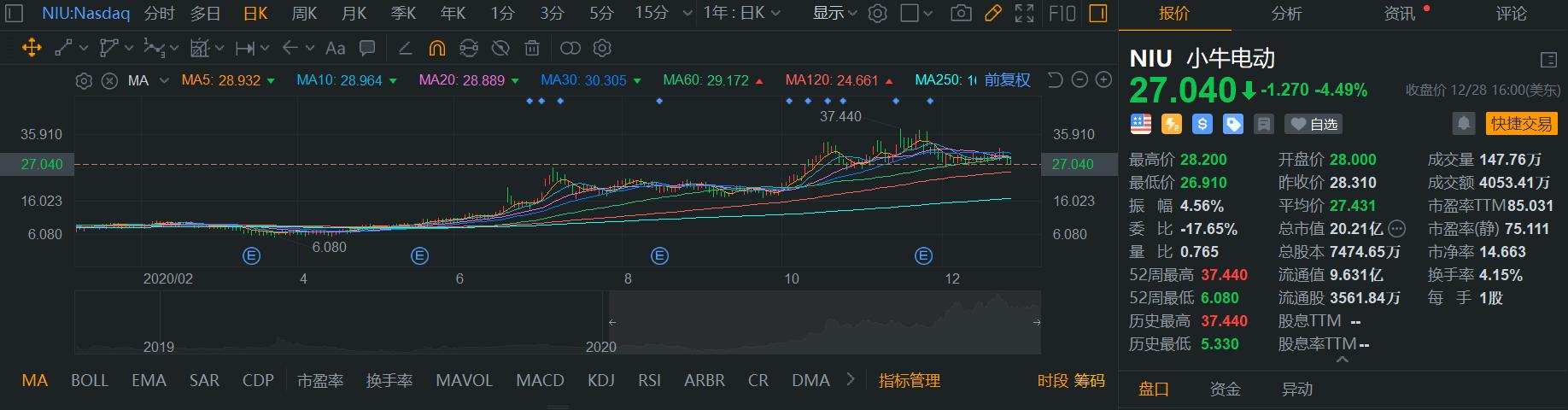Screen dimensions: 1568x410
Task: Add NIU to 自选 watchlist
Action: [1313, 124]
